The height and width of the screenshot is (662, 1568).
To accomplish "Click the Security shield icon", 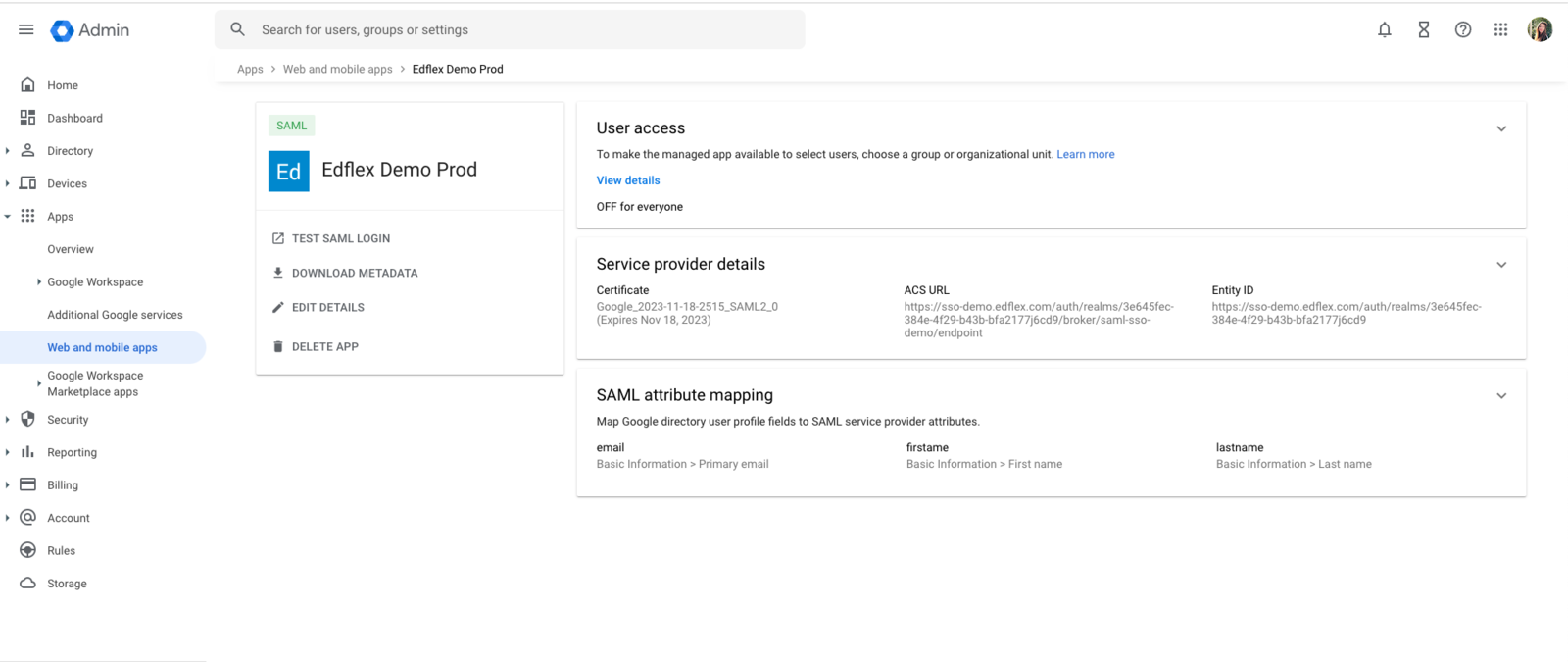I will [x=27, y=419].
